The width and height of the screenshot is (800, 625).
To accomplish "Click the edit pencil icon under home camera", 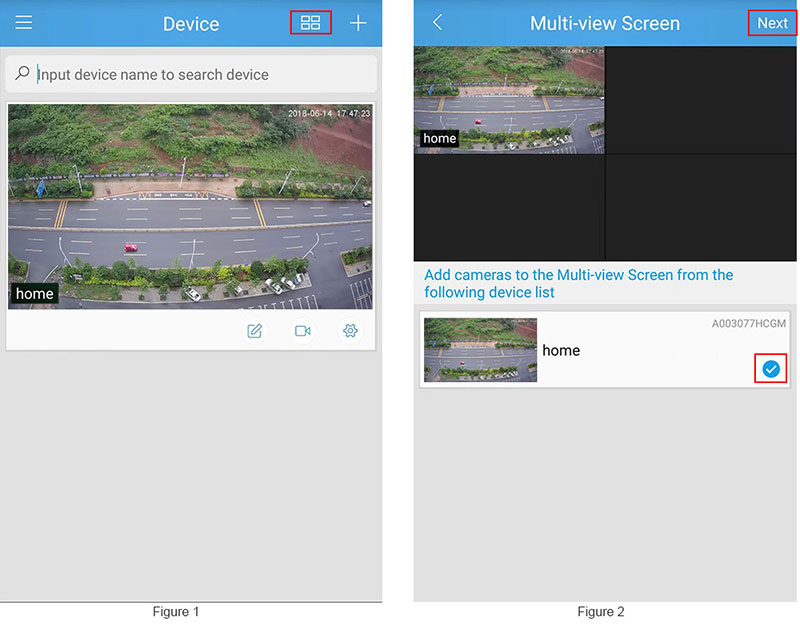I will [x=255, y=331].
